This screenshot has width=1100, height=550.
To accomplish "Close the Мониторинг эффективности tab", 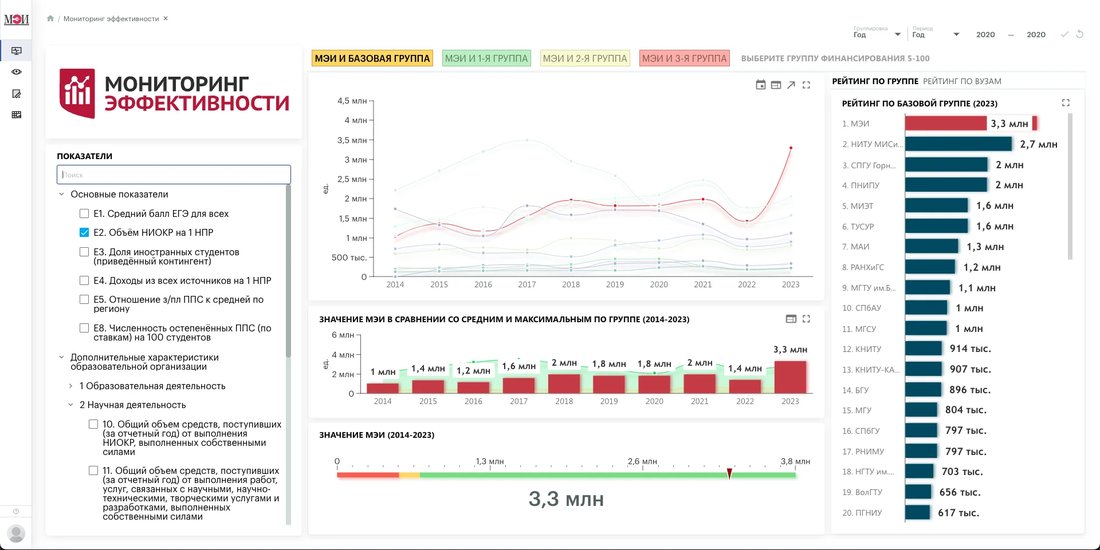I will tap(166, 19).
